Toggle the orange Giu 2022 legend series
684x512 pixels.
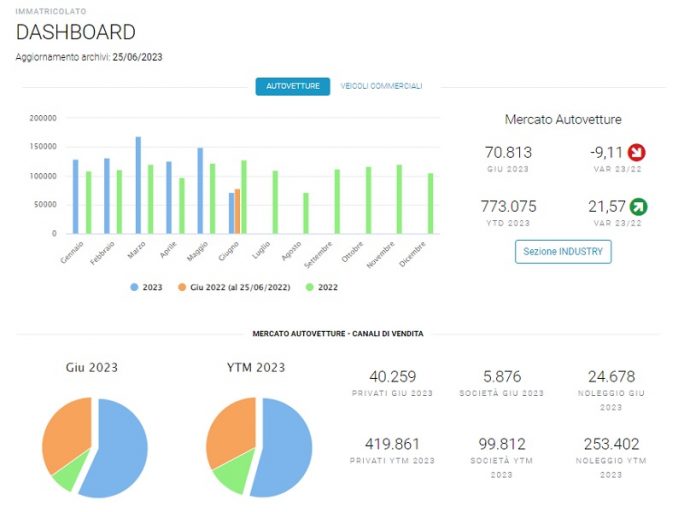[234, 287]
